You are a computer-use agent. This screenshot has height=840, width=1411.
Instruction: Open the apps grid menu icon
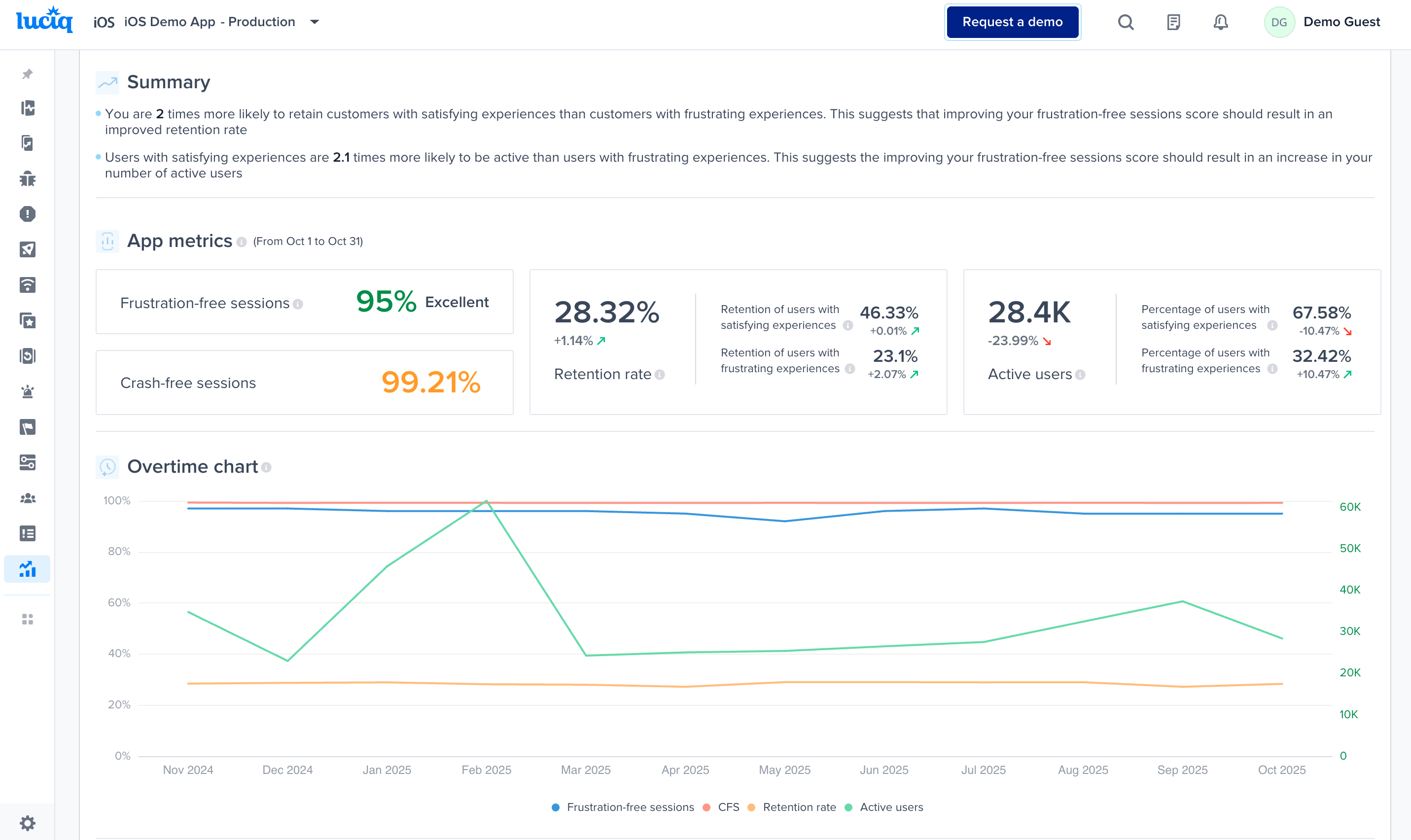[27, 619]
